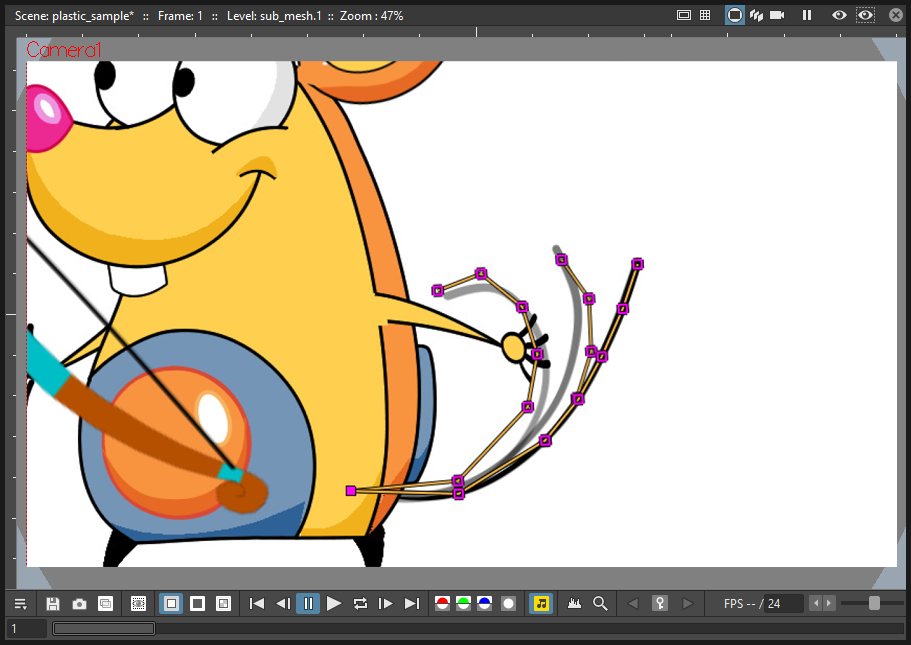Toggle the yellow sound note button
This screenshot has width=911, height=645.
coord(541,604)
